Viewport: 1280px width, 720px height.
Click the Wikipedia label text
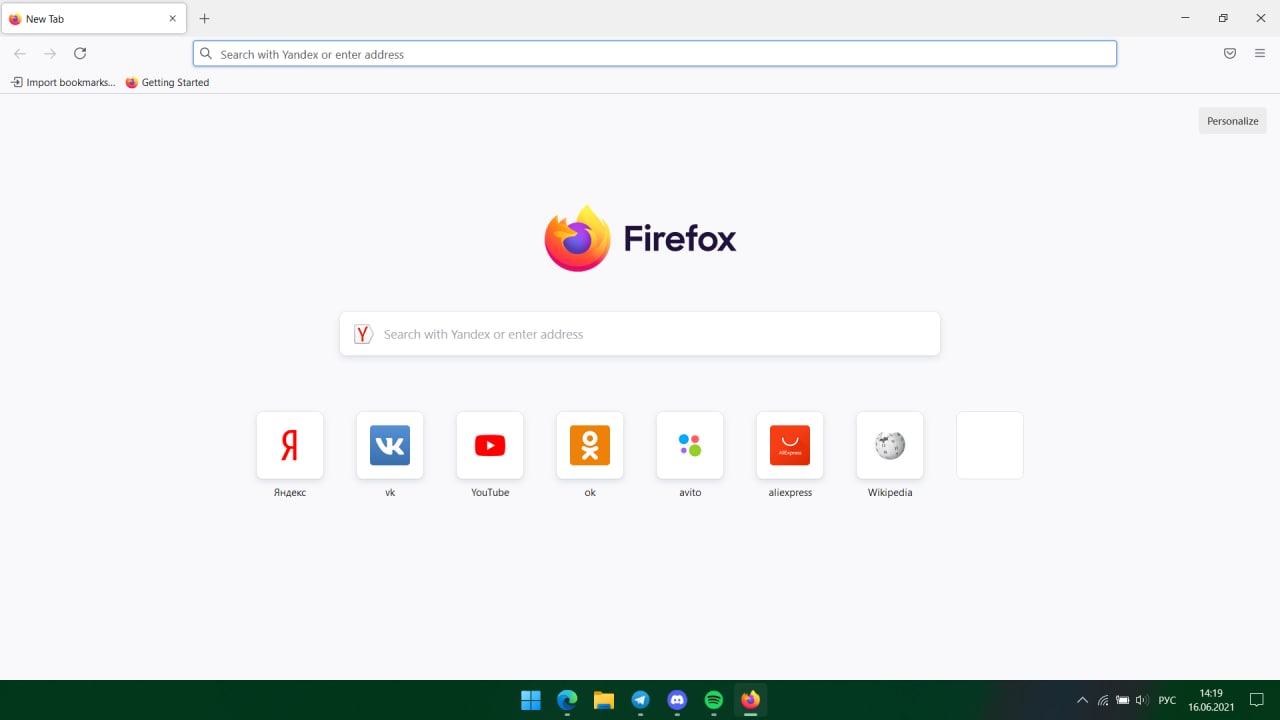pos(890,492)
